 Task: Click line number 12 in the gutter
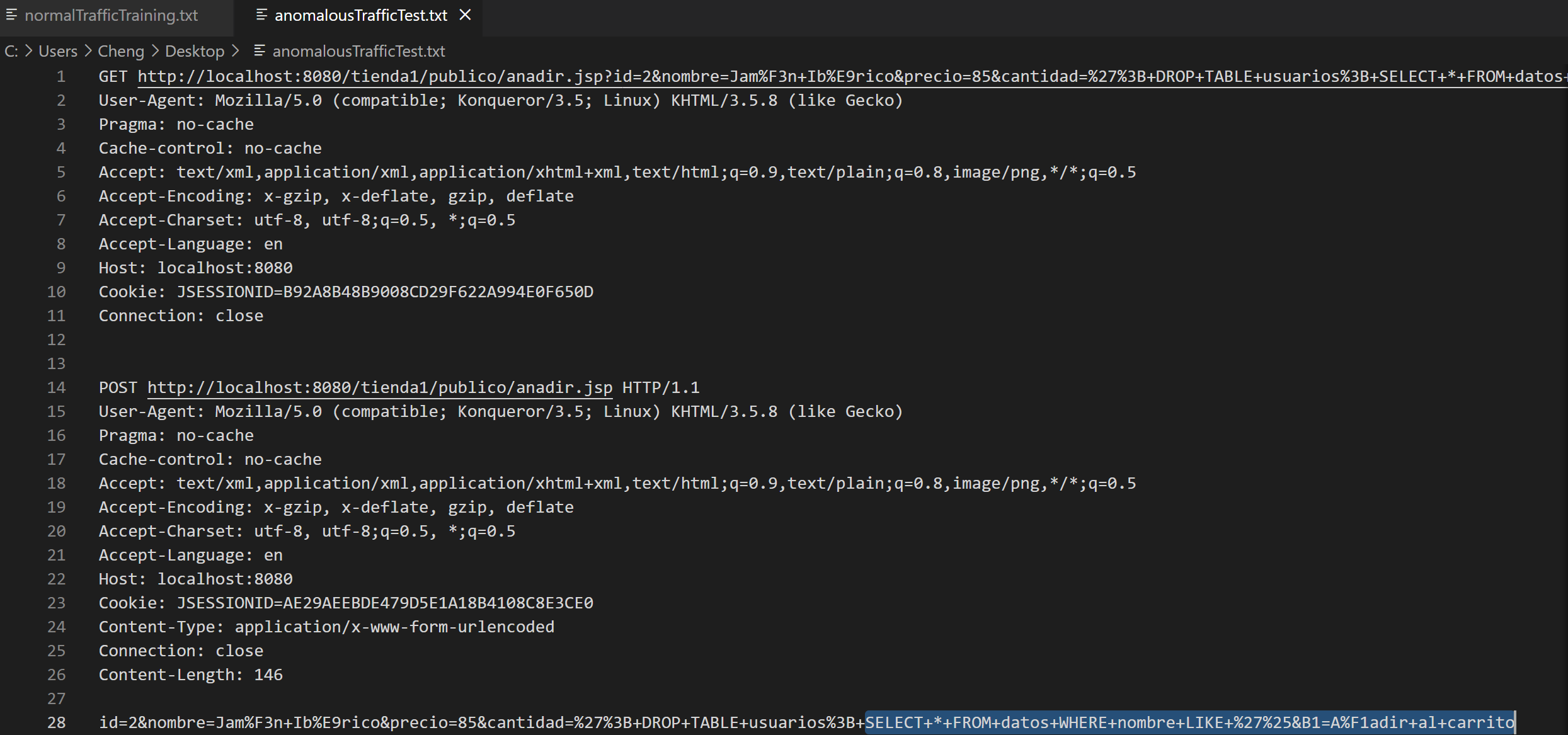pos(57,339)
